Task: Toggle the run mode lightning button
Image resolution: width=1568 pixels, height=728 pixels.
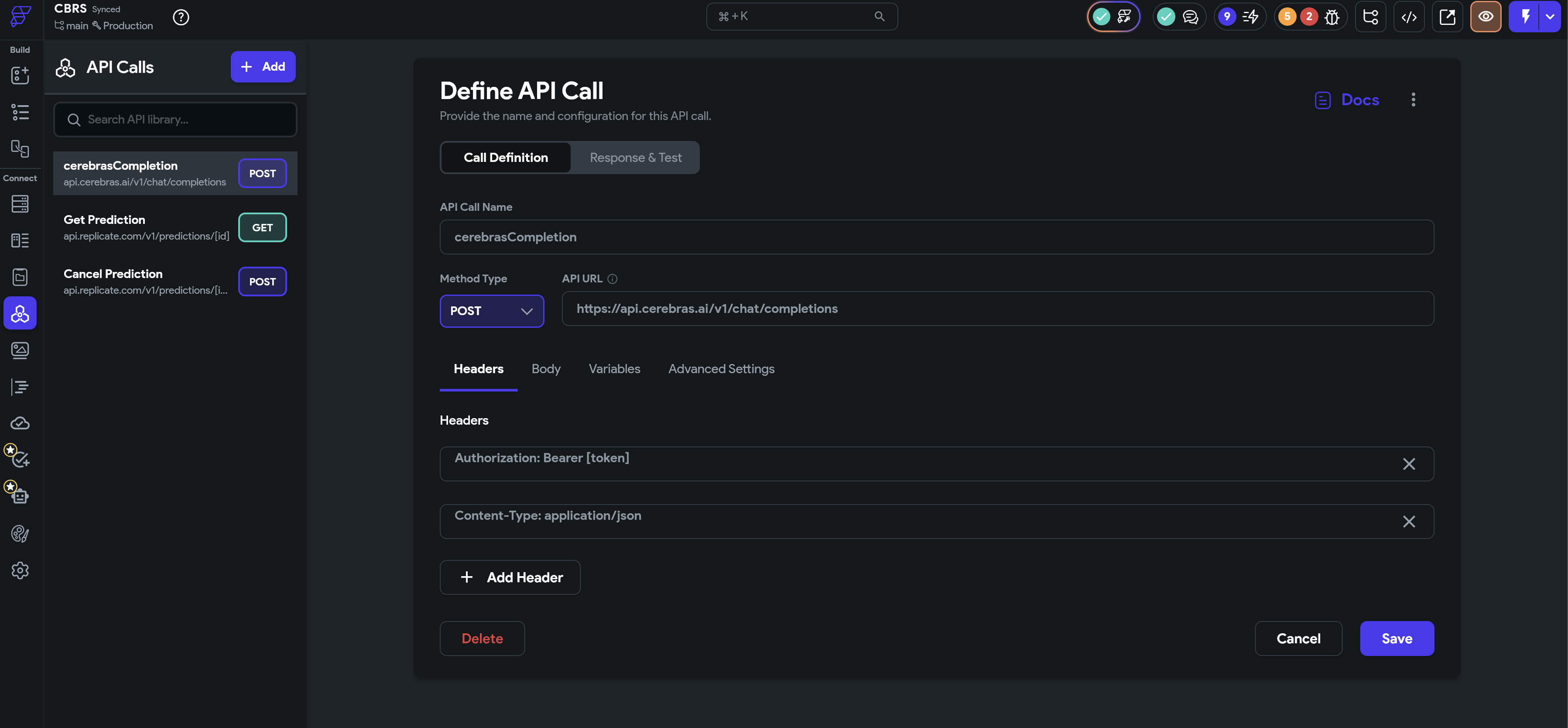Action: 1526,17
